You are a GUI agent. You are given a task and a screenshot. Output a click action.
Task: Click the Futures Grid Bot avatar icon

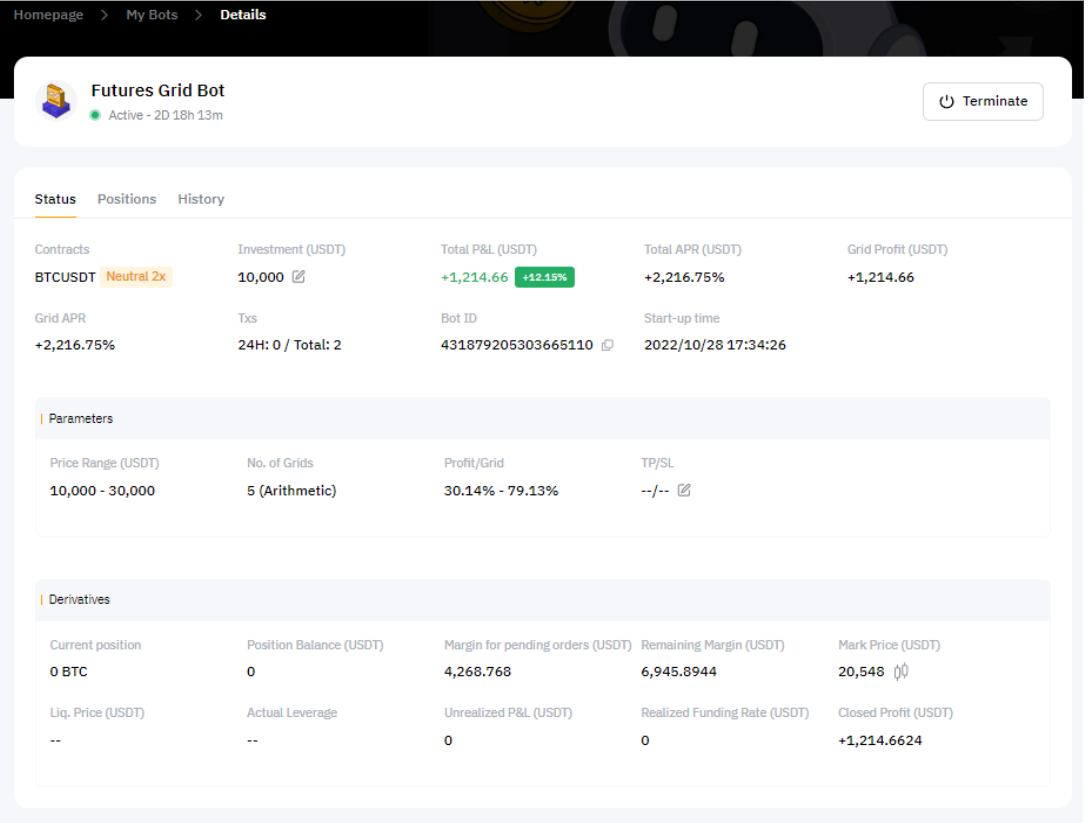[56, 101]
